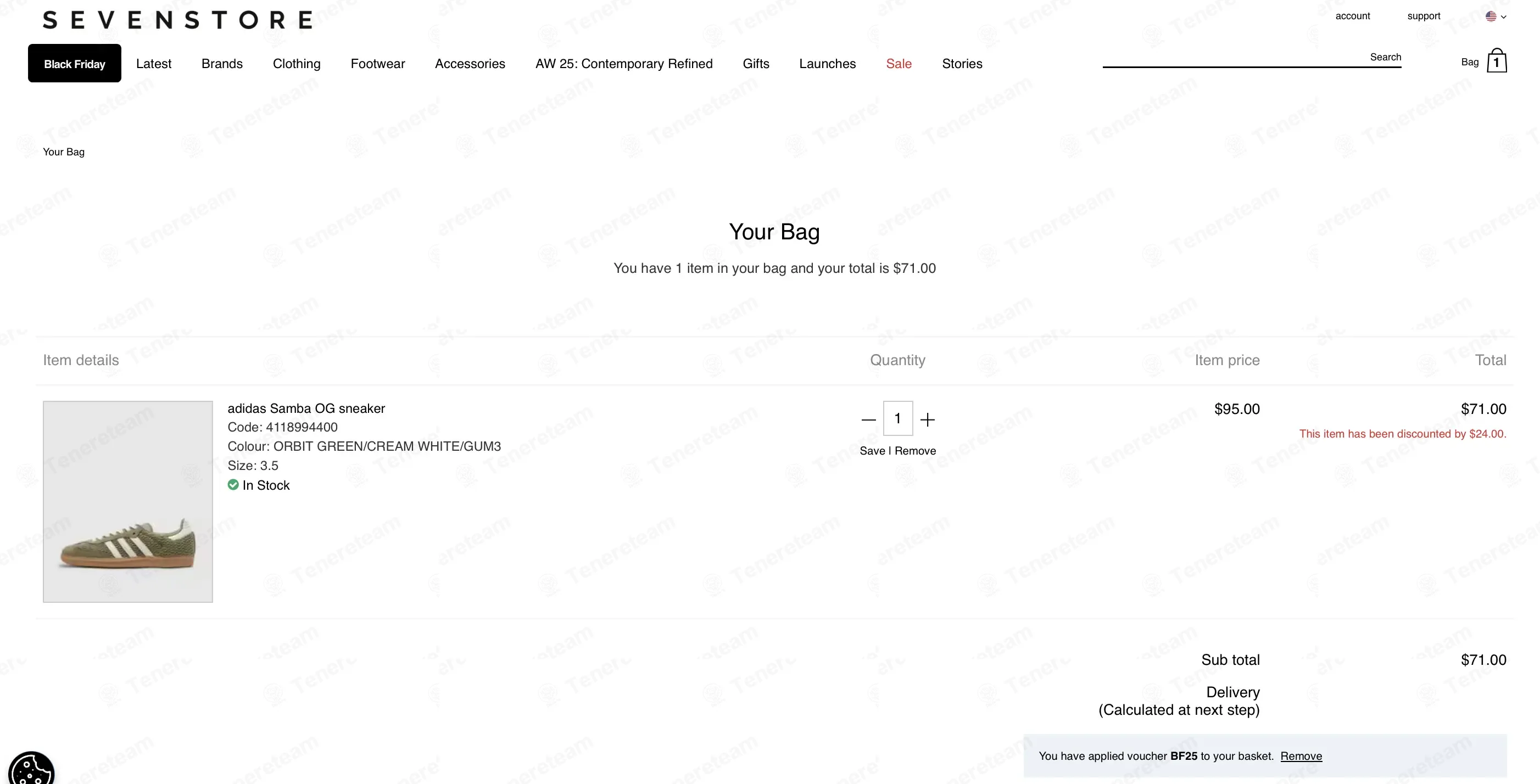Open the adidas Samba sneaker thumbnail
The height and width of the screenshot is (784, 1540).
pyautogui.click(x=127, y=501)
